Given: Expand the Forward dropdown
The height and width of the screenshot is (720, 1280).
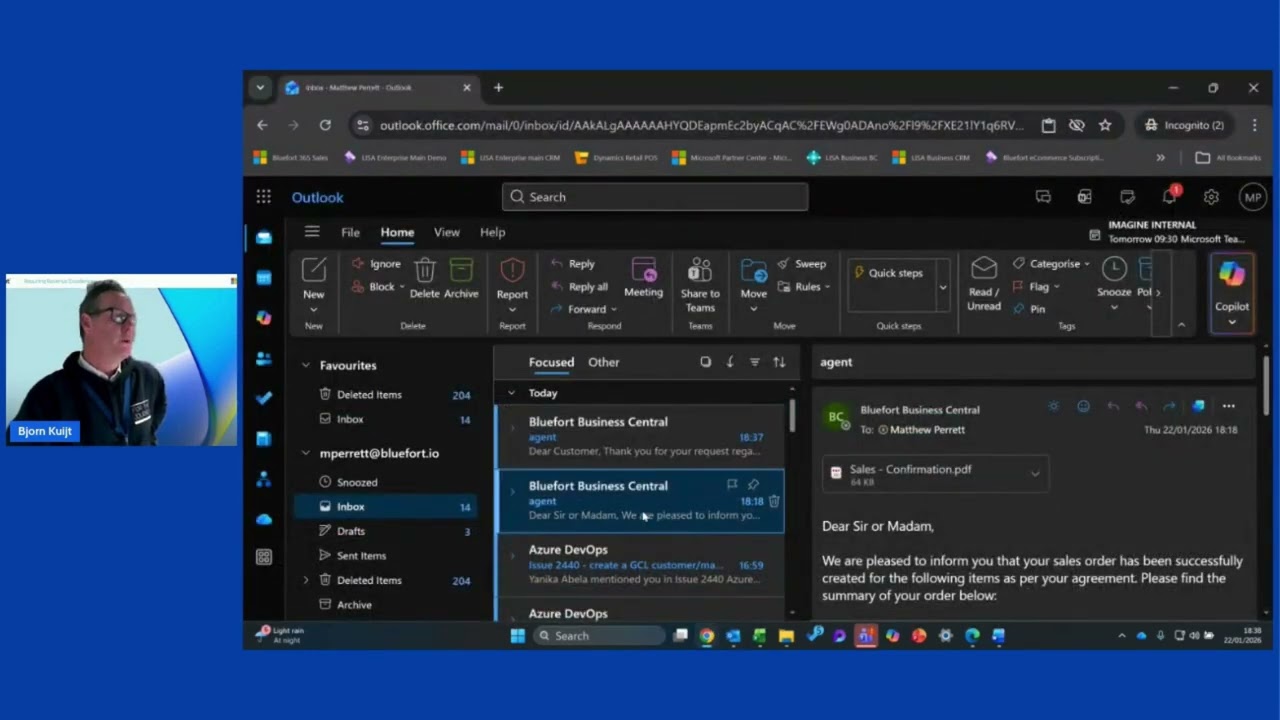Looking at the screenshot, I should [x=614, y=310].
